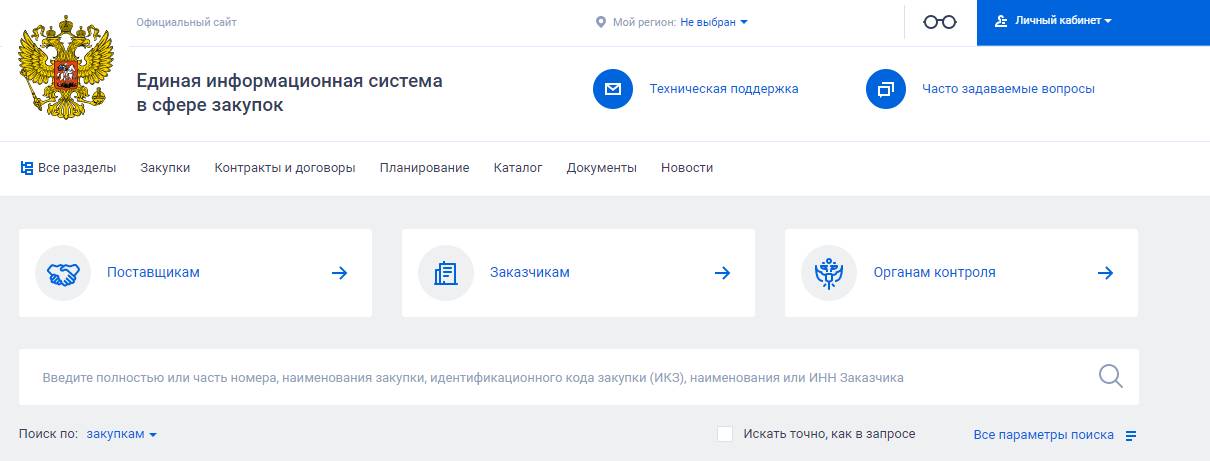Screen dimensions: 1210x461
Task: Open the Новости menu item
Action: [x=687, y=168]
